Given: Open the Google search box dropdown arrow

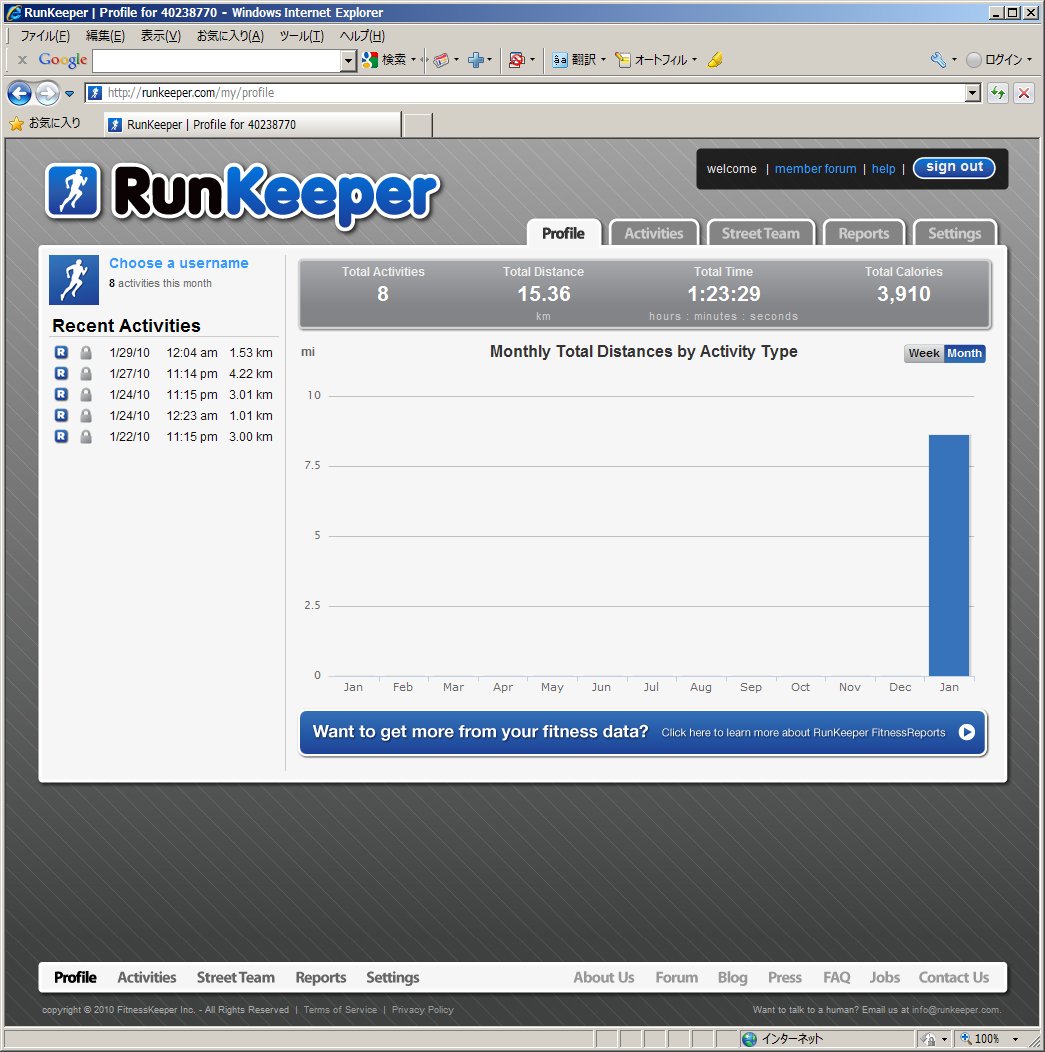Looking at the screenshot, I should pyautogui.click(x=348, y=61).
